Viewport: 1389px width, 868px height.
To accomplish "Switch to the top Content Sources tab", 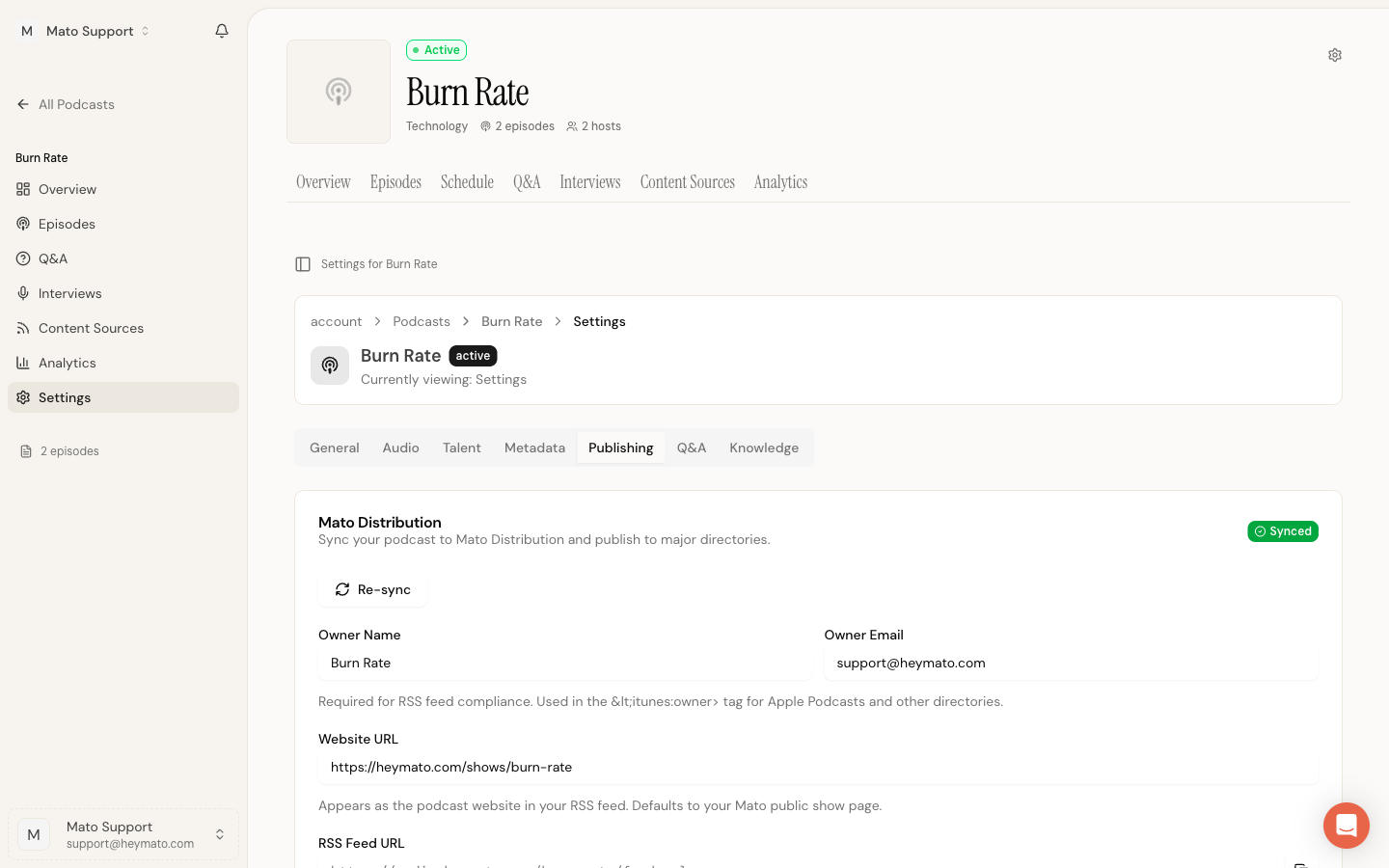I will (x=688, y=182).
